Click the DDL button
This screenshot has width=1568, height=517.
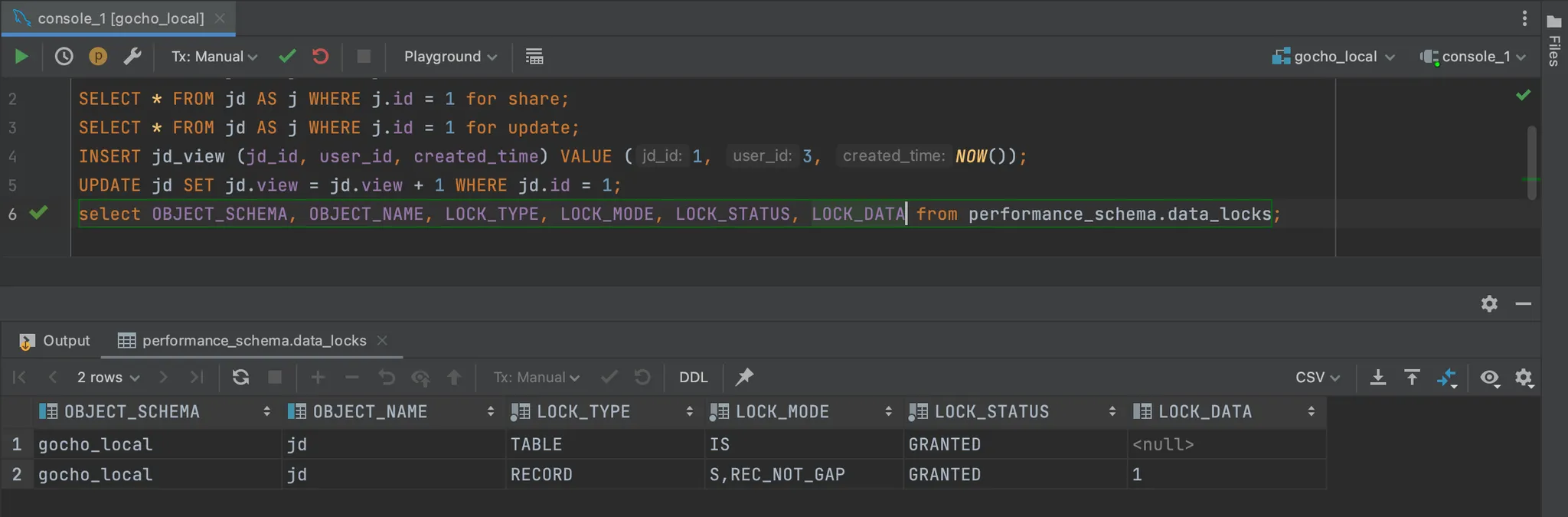693,377
